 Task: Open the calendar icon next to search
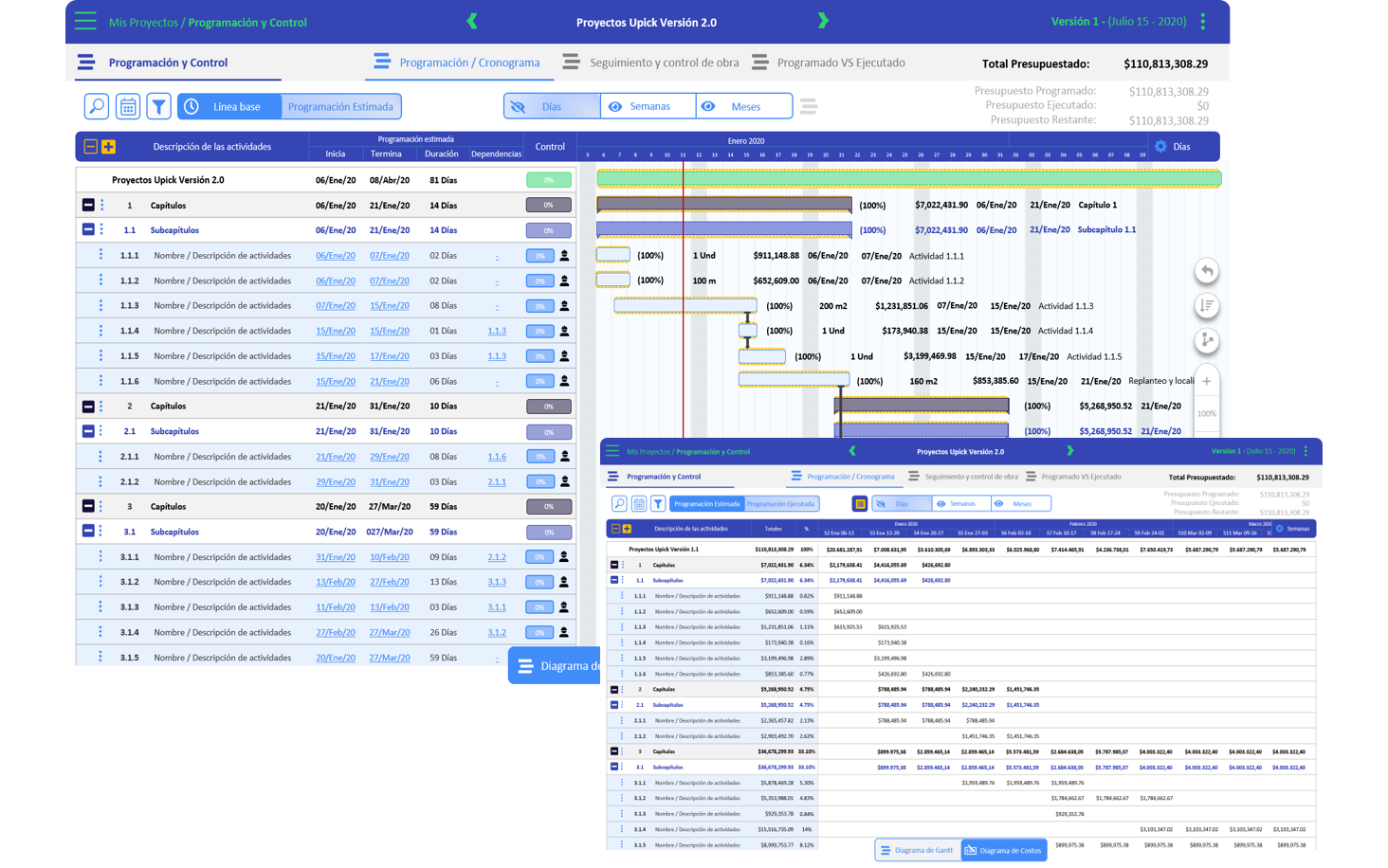click(x=128, y=107)
